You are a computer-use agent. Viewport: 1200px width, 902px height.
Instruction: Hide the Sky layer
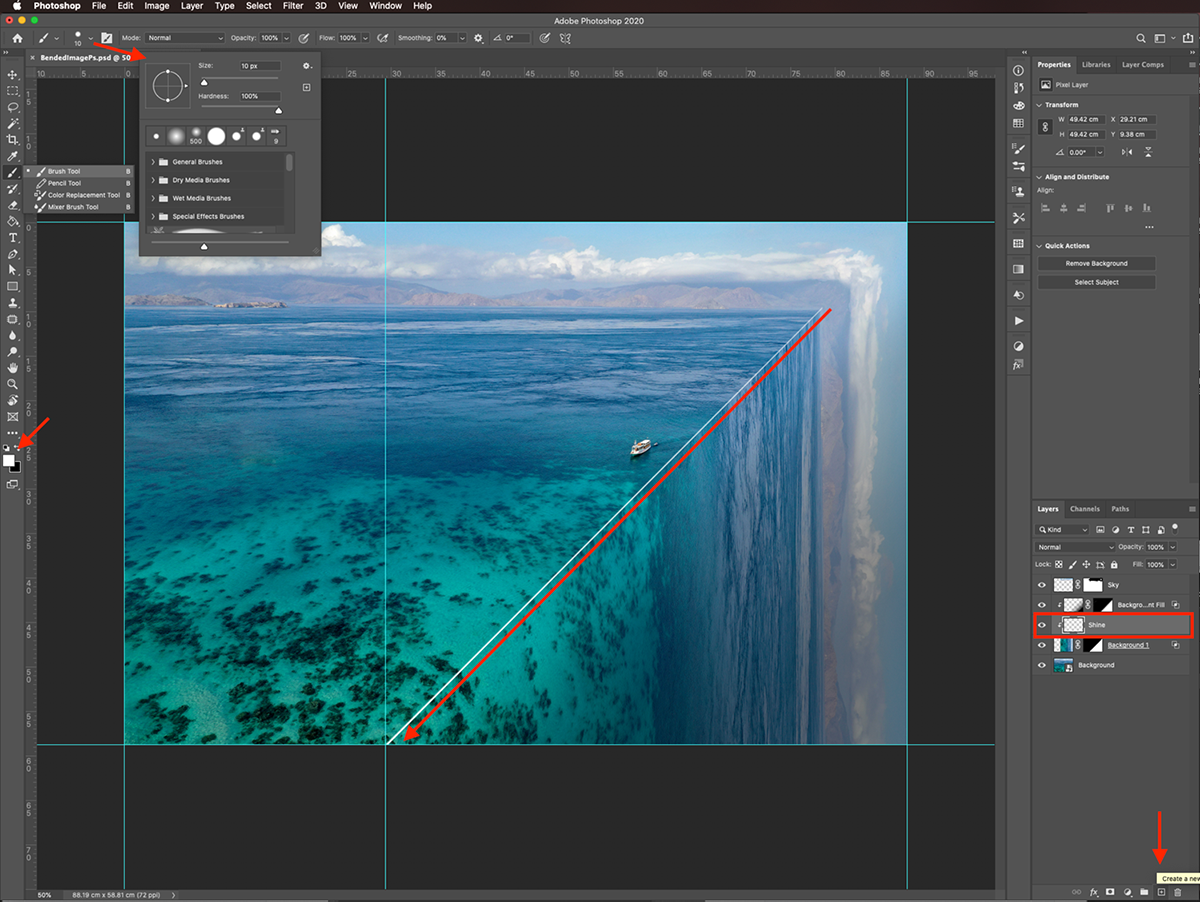(1042, 585)
